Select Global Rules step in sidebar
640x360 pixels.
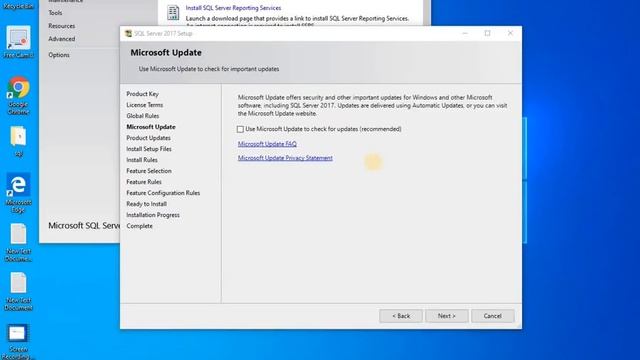pyautogui.click(x=142, y=116)
